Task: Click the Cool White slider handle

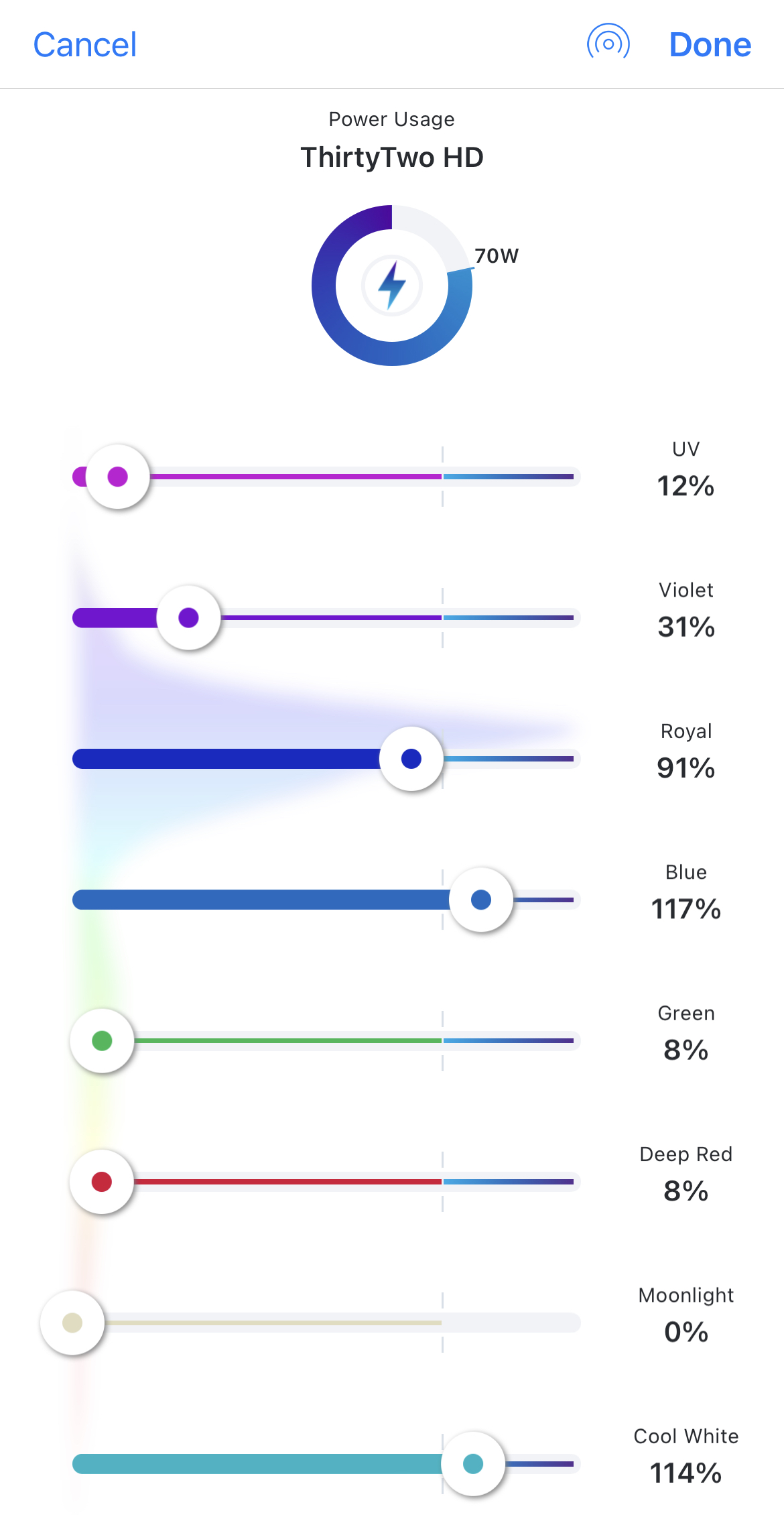Action: [x=473, y=1464]
